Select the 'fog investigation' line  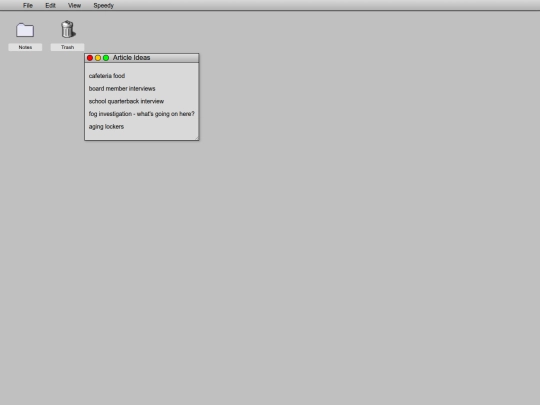coord(142,114)
